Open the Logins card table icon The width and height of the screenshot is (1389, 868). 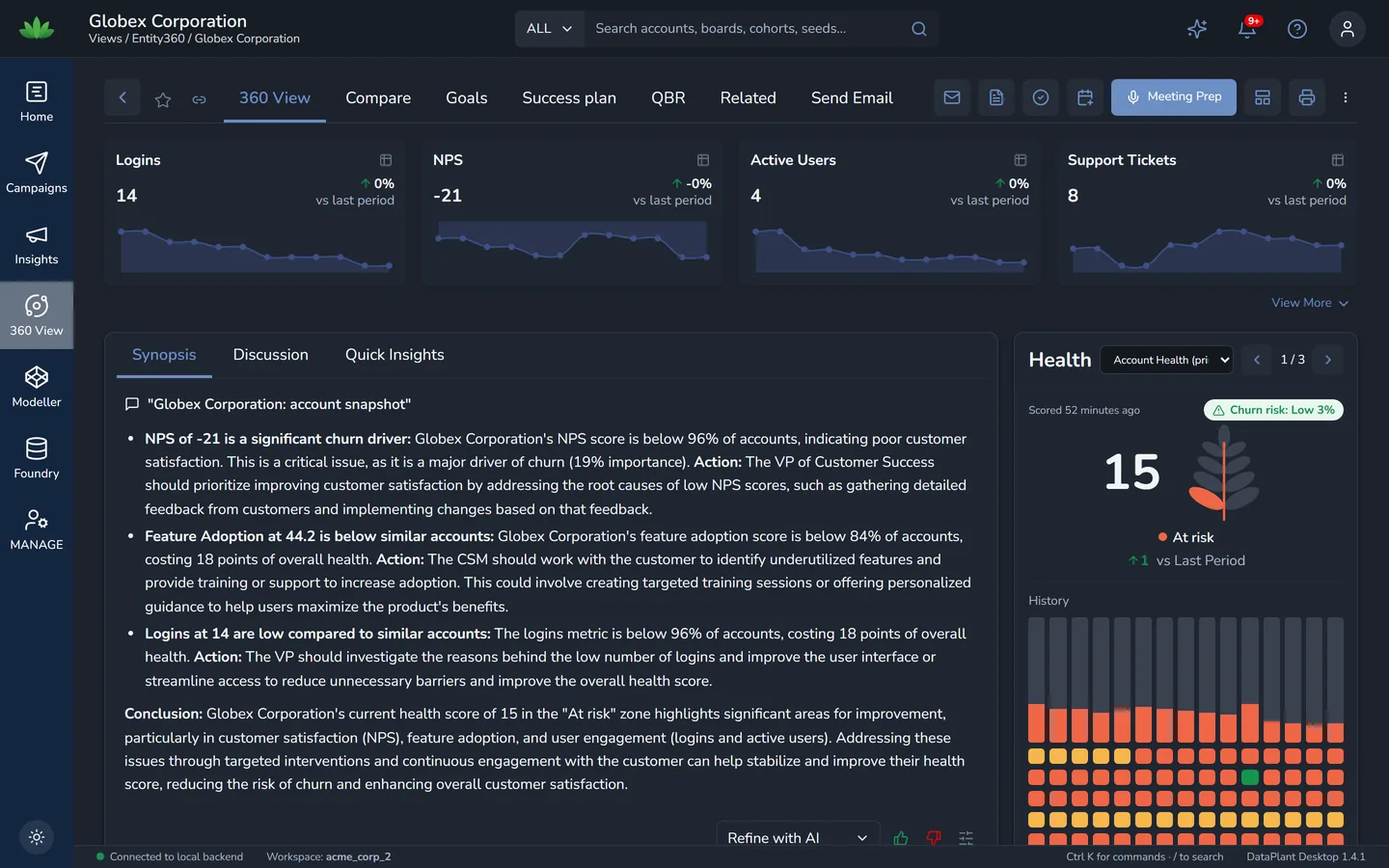(x=386, y=160)
